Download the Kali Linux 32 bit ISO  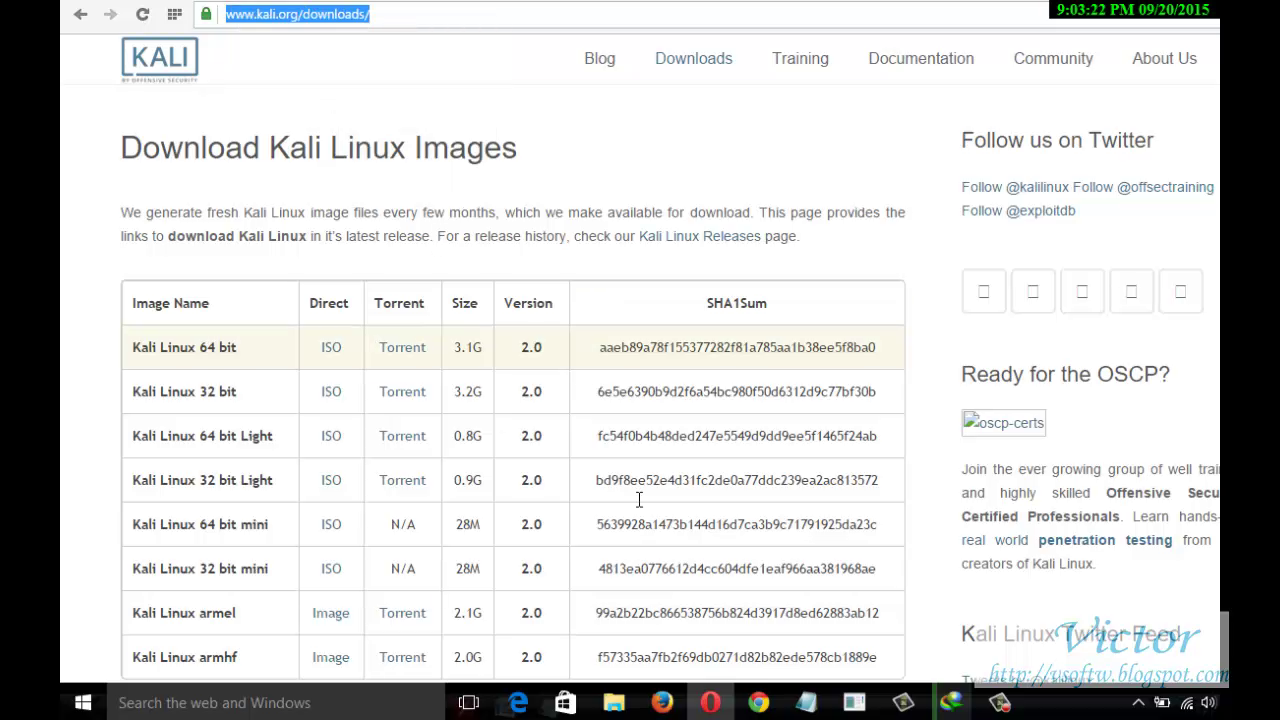tap(331, 391)
